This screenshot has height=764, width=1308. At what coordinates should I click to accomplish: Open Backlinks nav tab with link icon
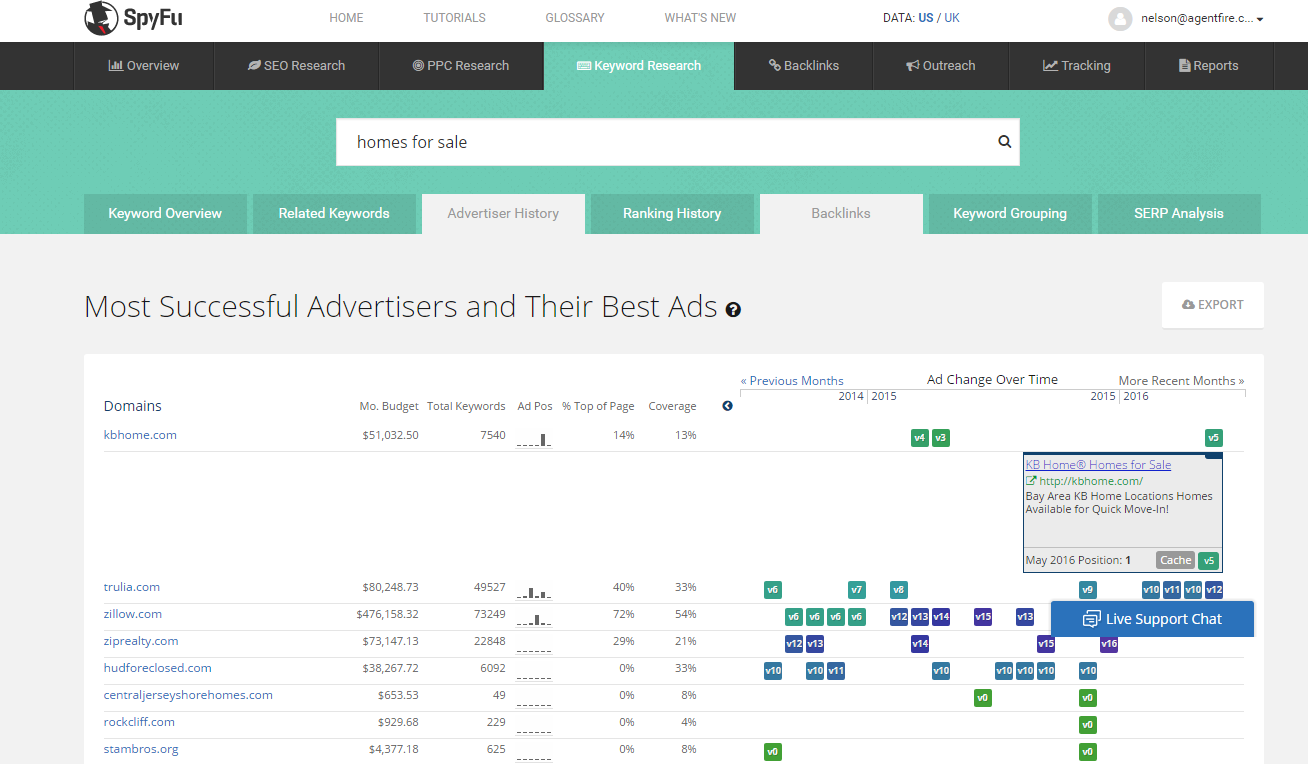tap(804, 66)
